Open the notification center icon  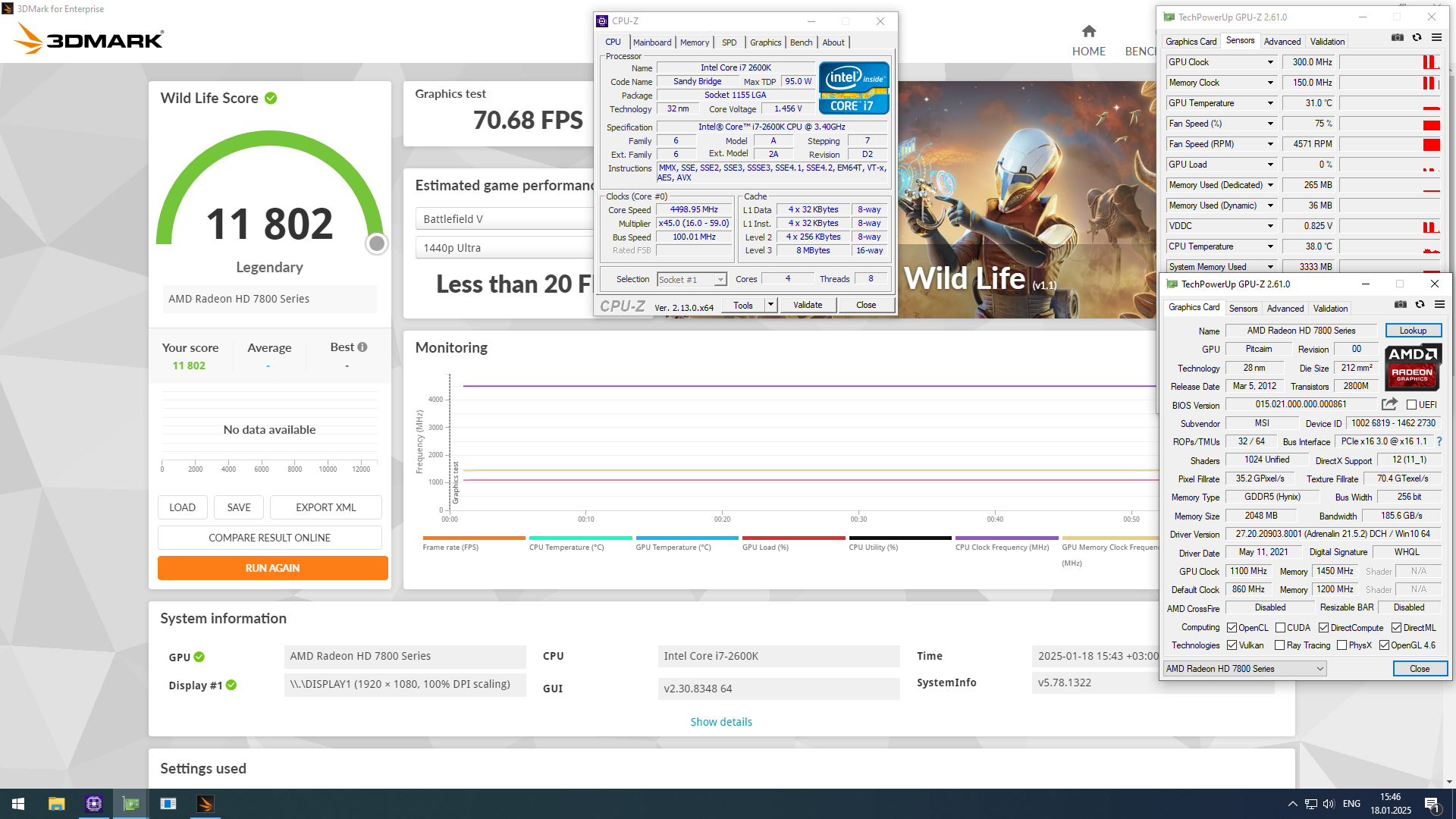tap(1432, 804)
